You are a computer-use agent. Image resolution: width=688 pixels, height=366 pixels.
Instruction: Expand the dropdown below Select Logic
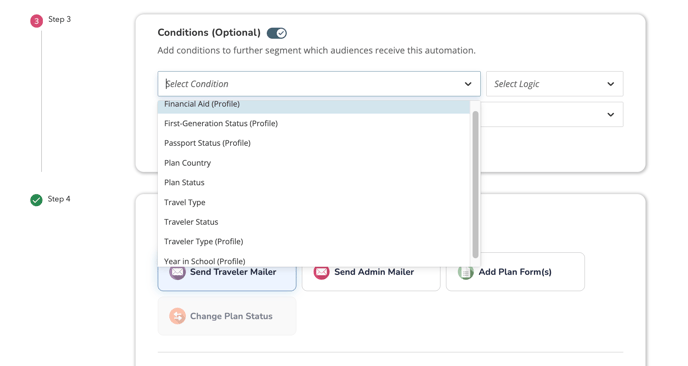point(610,115)
